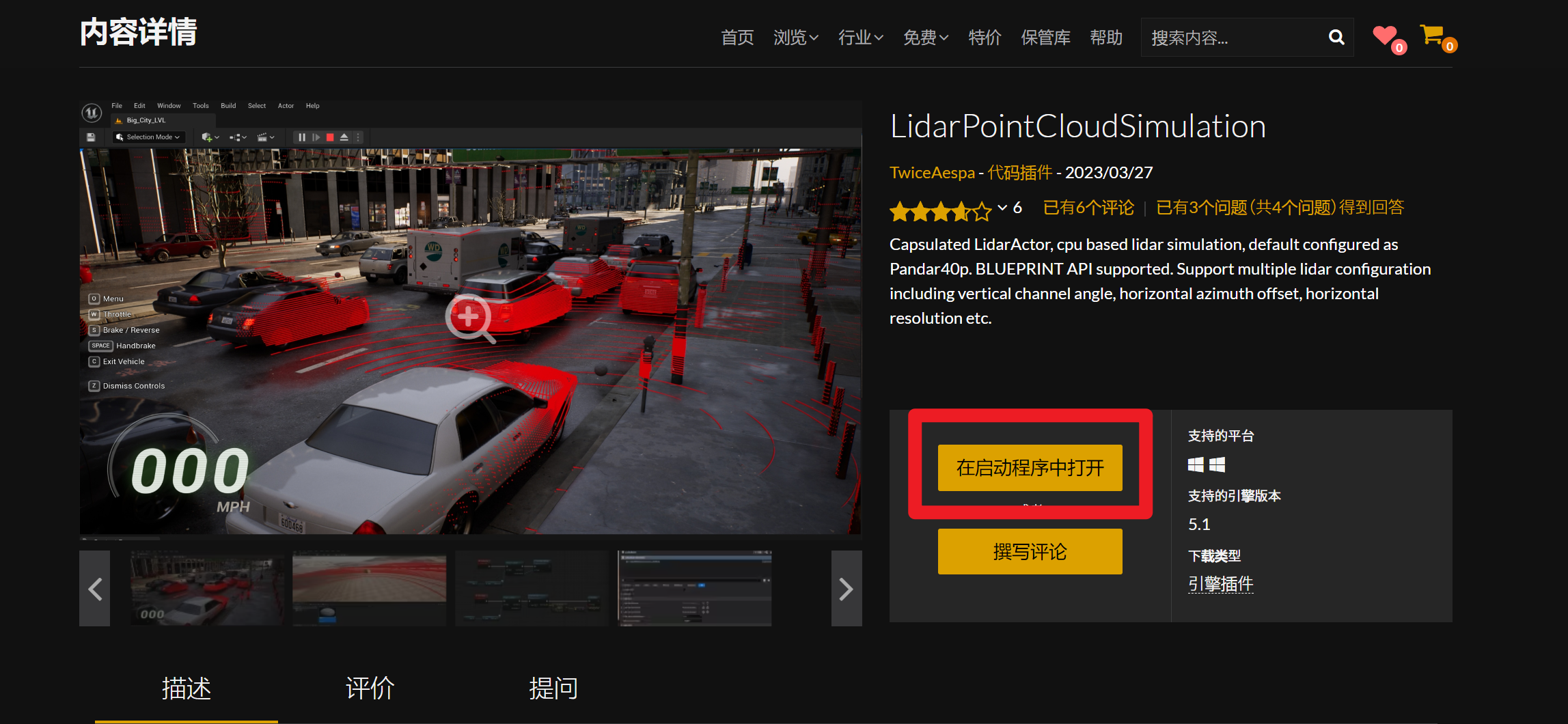Open the shopping cart icon

click(x=1431, y=34)
